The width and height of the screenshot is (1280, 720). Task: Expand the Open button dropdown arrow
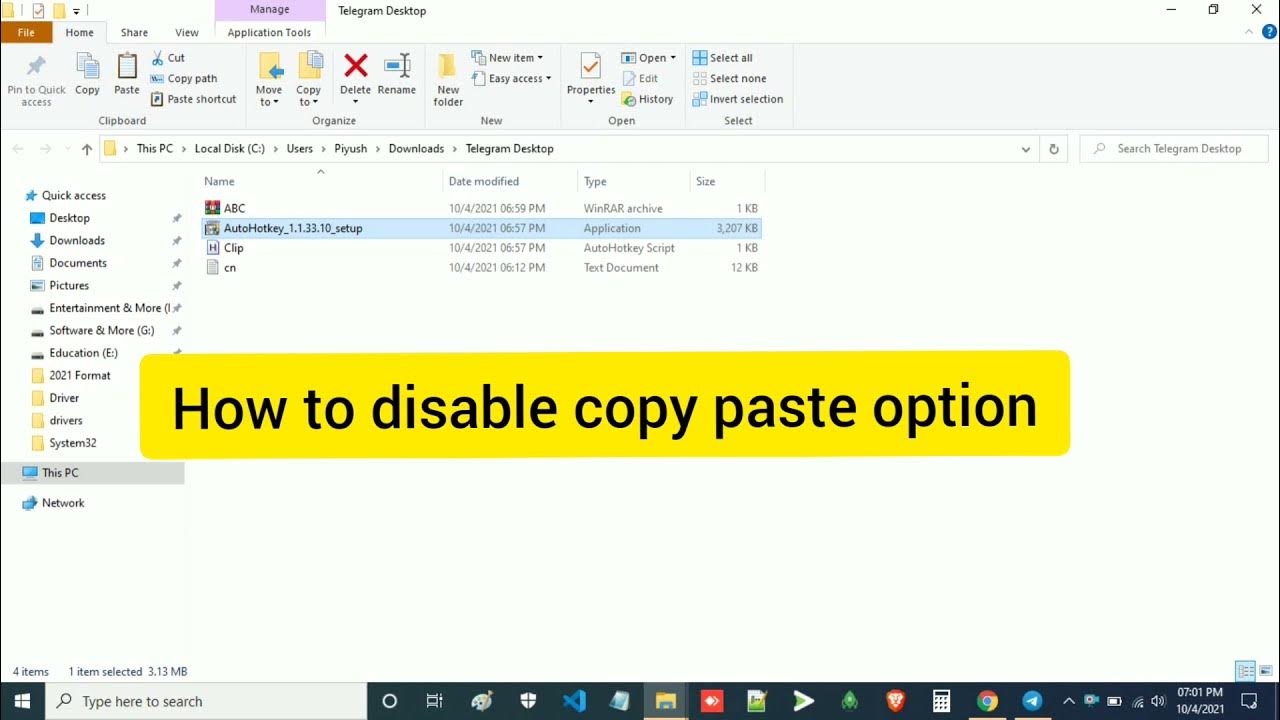pyautogui.click(x=673, y=58)
